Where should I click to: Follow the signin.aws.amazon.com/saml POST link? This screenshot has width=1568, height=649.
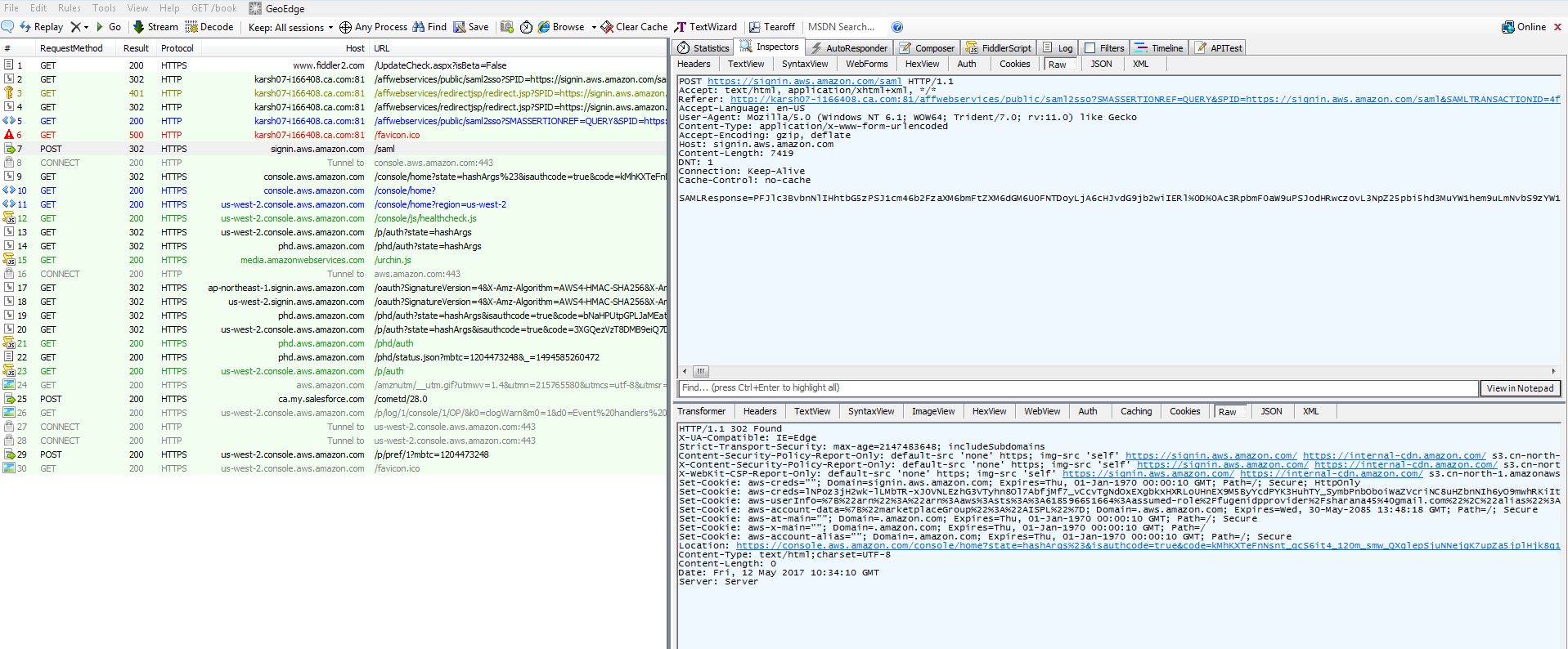click(x=804, y=82)
